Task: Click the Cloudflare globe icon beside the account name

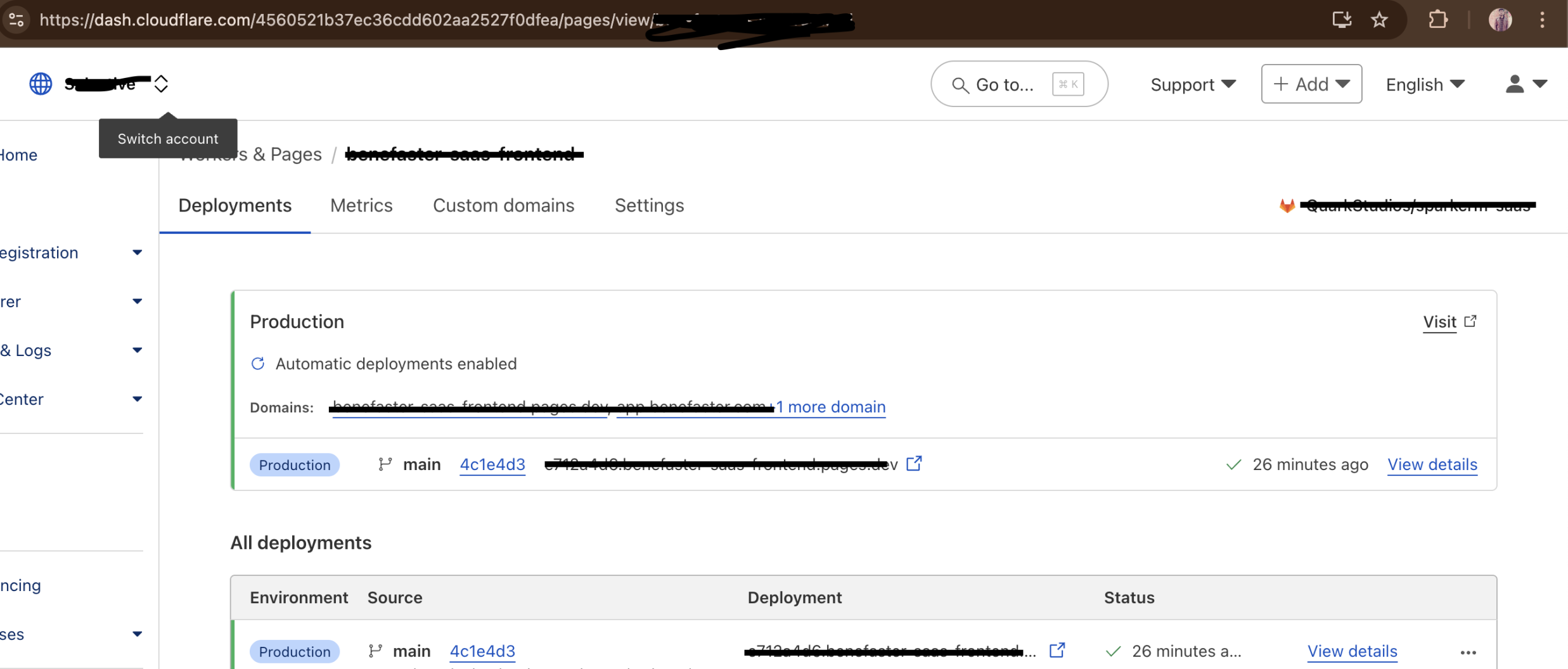Action: (x=41, y=84)
